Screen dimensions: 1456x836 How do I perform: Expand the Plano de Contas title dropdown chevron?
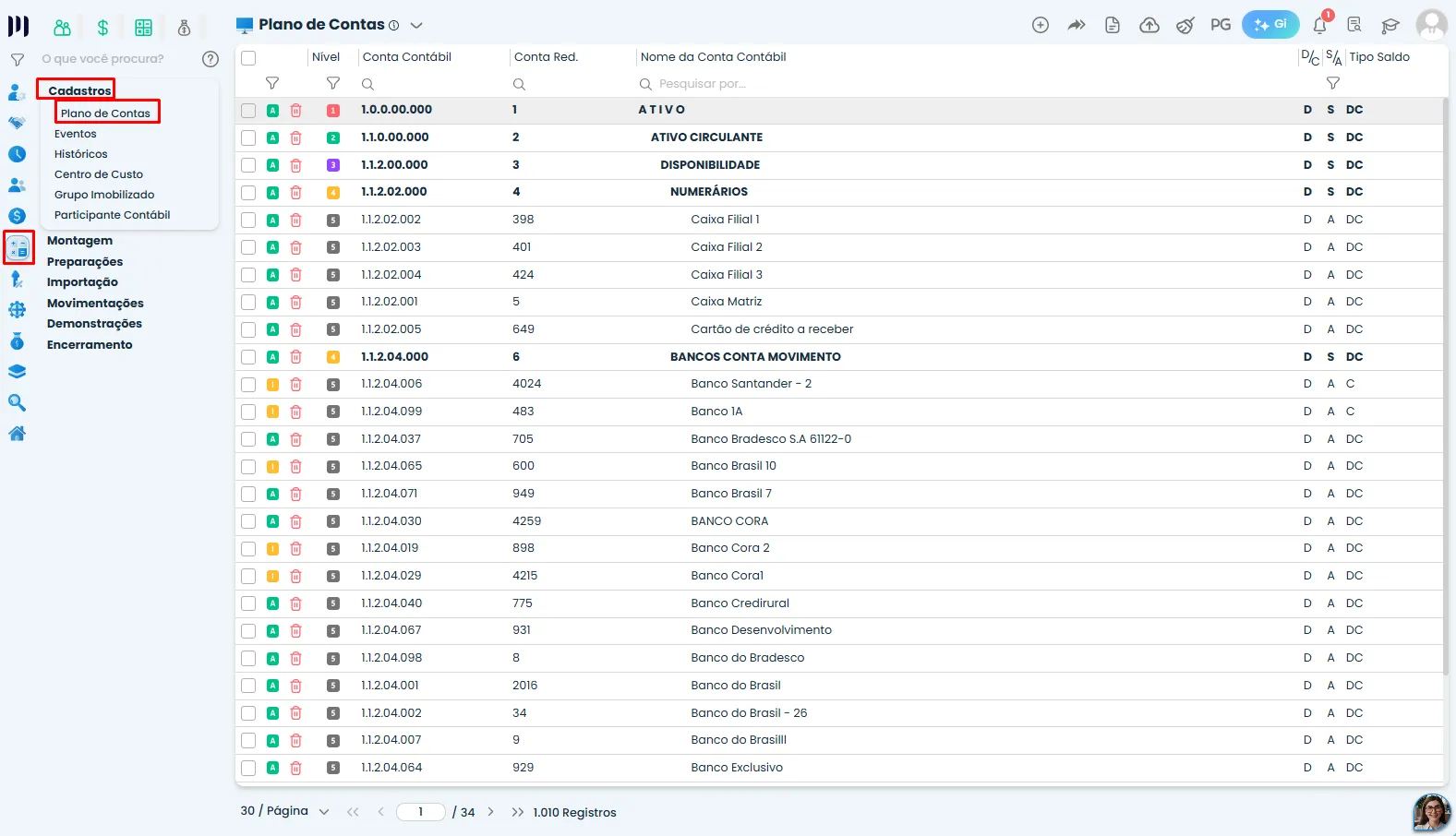pos(416,26)
